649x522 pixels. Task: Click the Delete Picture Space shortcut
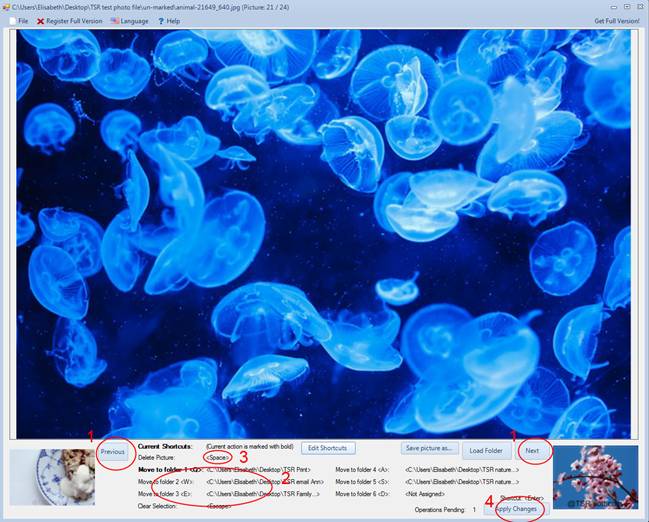(219, 457)
